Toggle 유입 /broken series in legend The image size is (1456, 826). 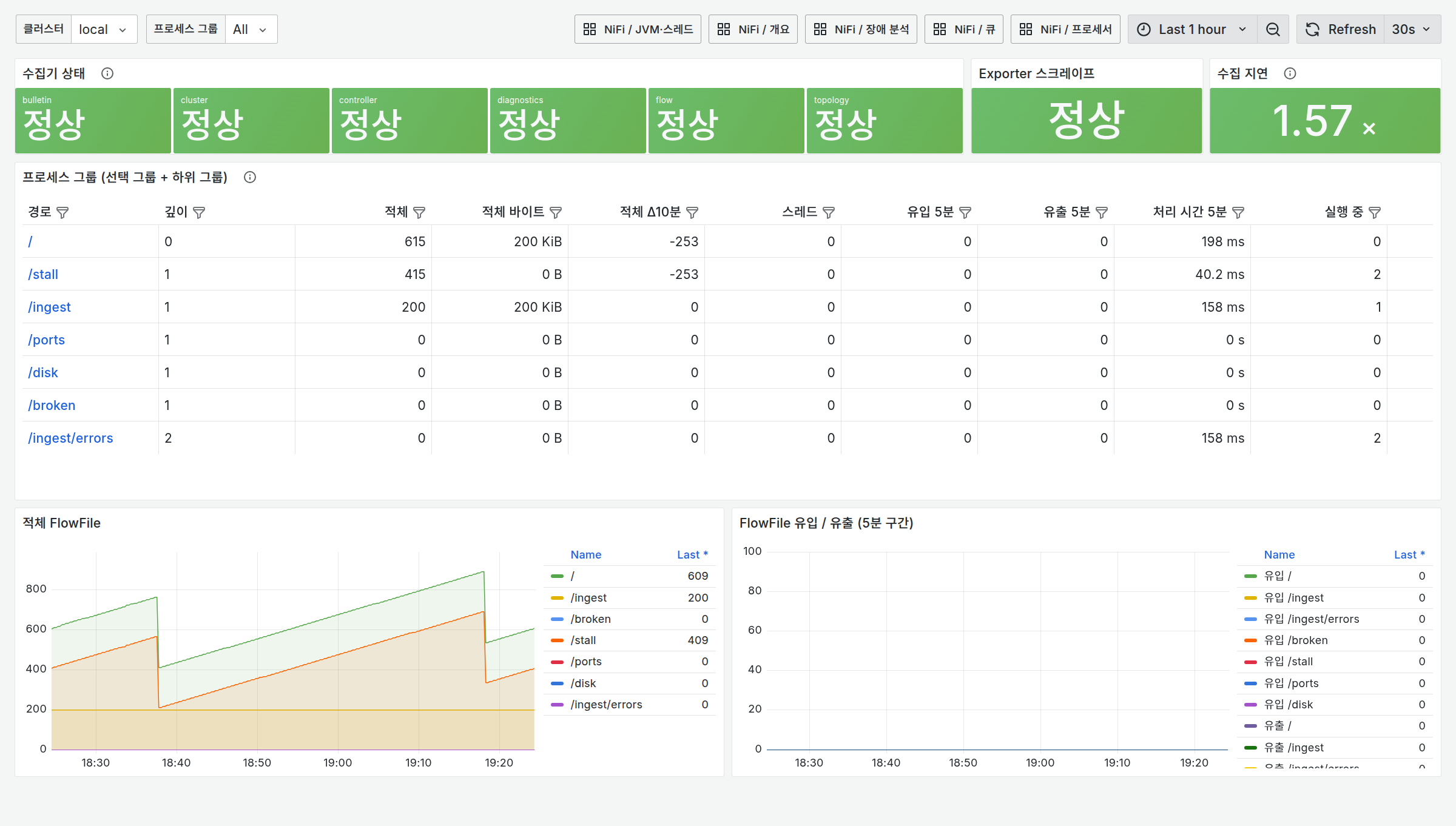click(1295, 640)
